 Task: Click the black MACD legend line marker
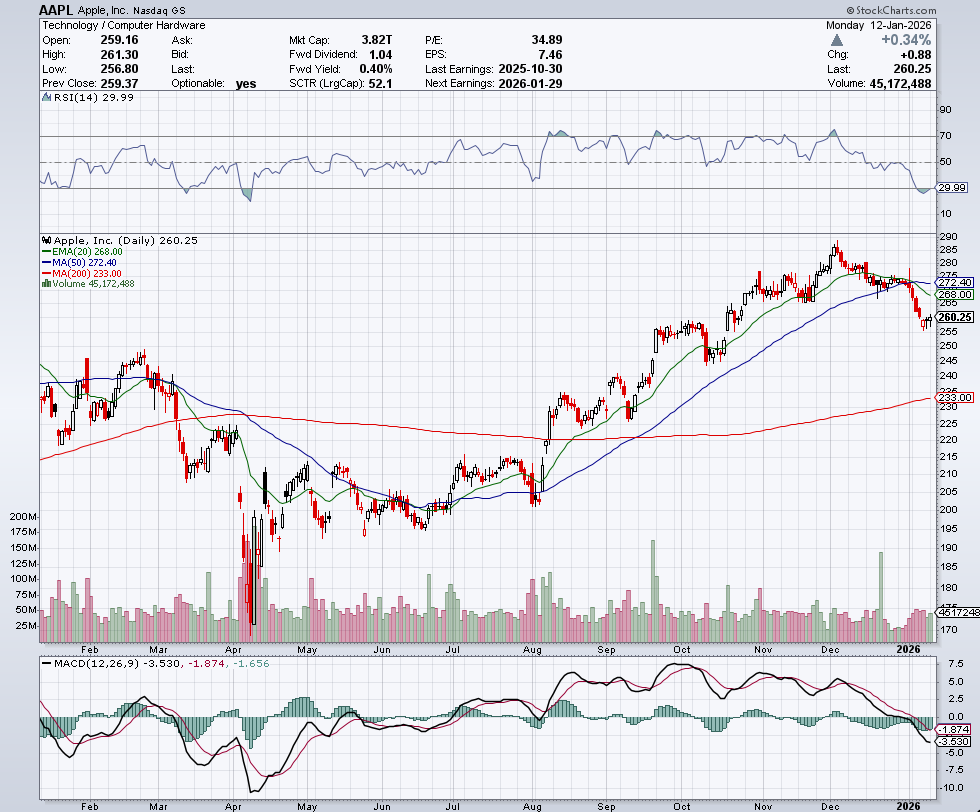(46, 663)
